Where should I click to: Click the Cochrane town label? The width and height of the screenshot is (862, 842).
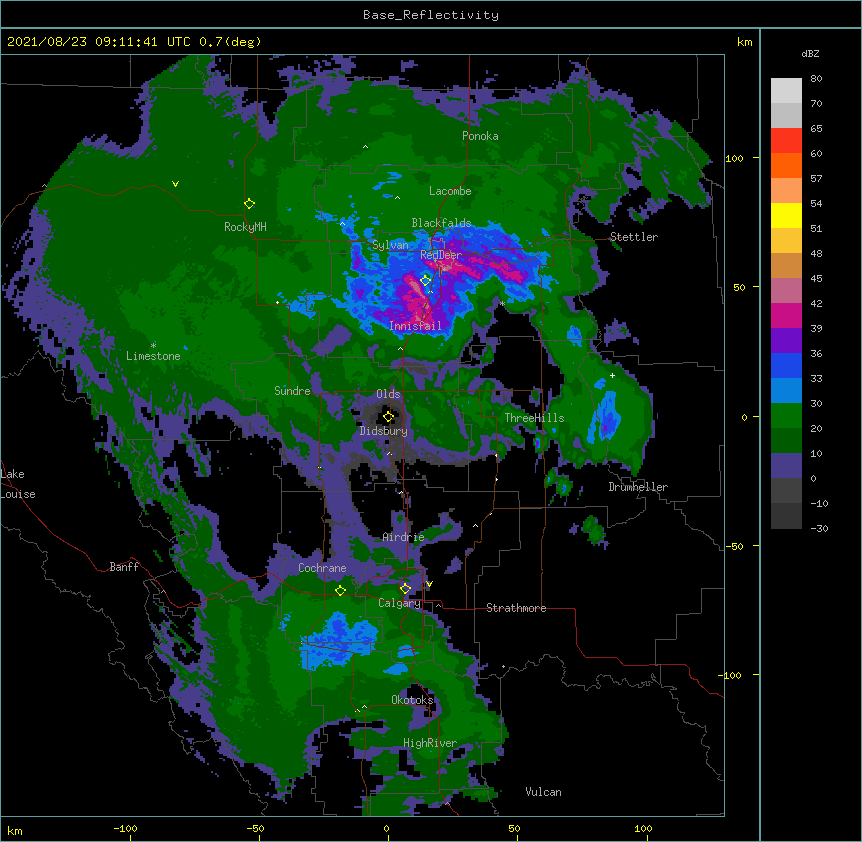(x=322, y=568)
